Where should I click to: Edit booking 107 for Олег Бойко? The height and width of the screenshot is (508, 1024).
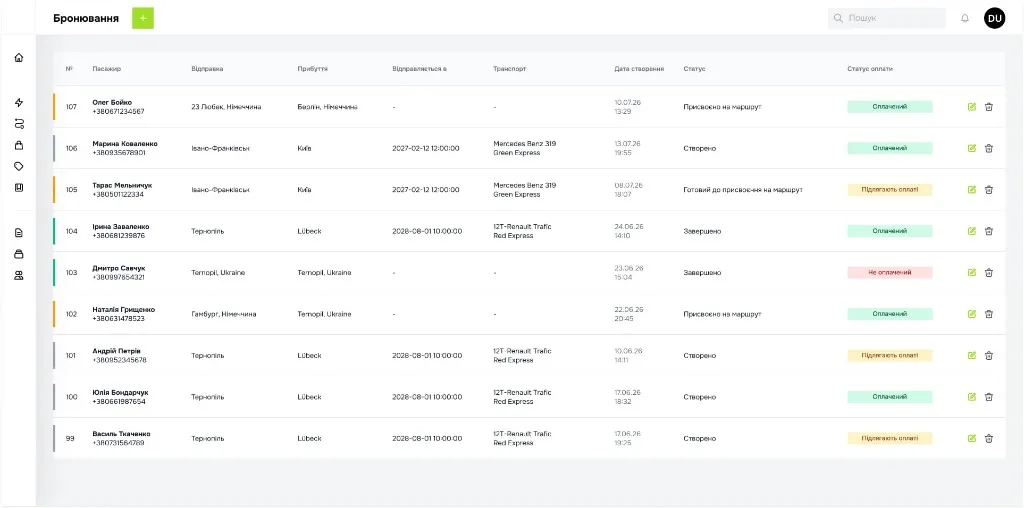972,106
